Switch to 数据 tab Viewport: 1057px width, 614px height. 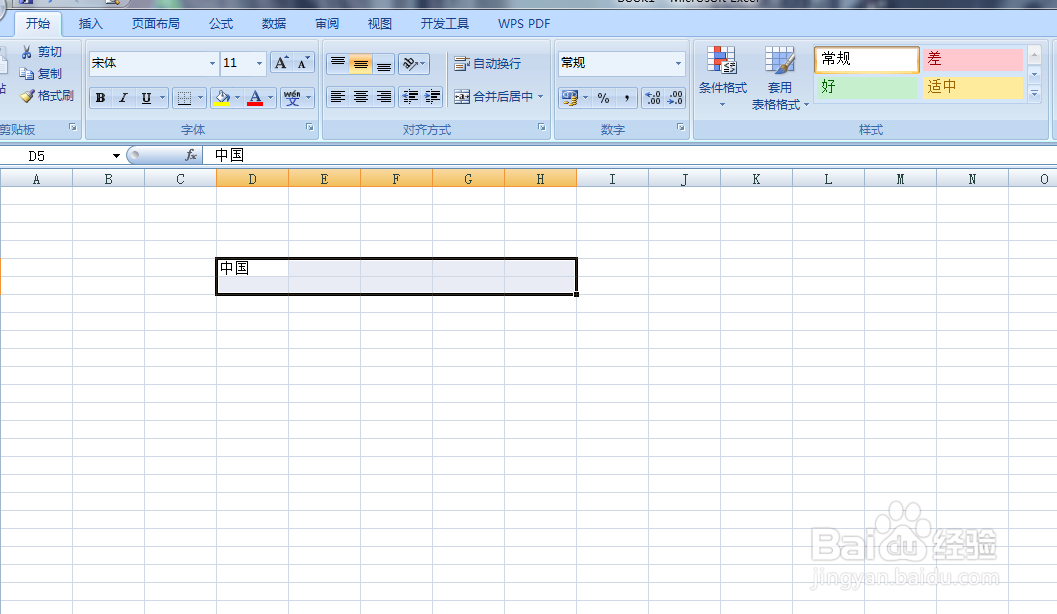(274, 24)
